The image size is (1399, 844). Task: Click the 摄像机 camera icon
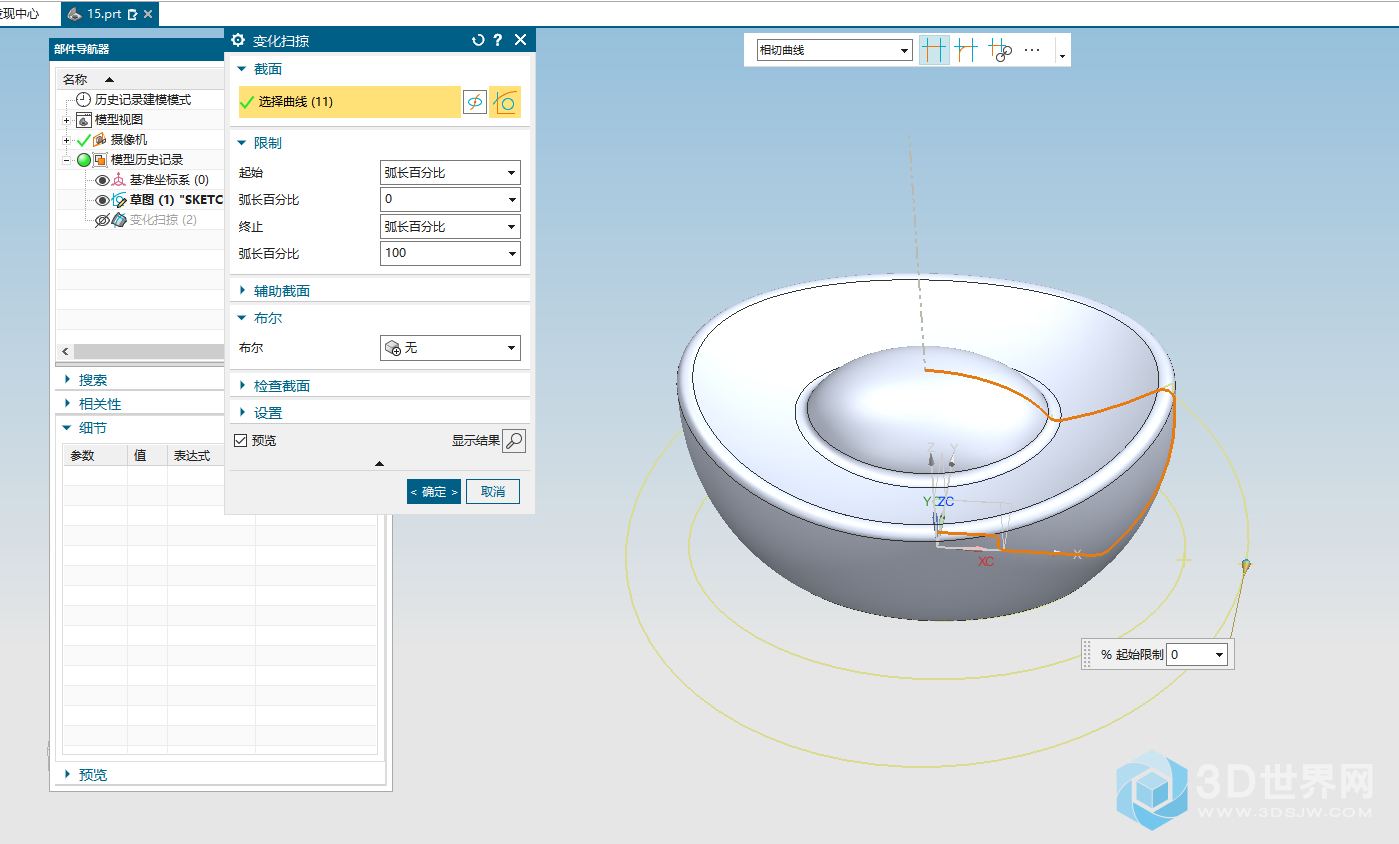100,140
